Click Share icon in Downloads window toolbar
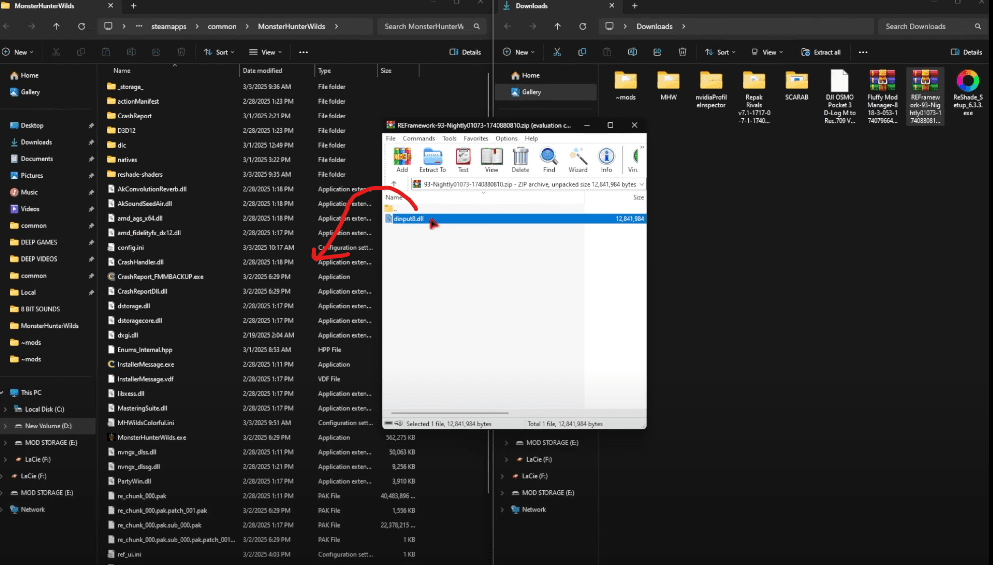The image size is (993, 565). 657,52
